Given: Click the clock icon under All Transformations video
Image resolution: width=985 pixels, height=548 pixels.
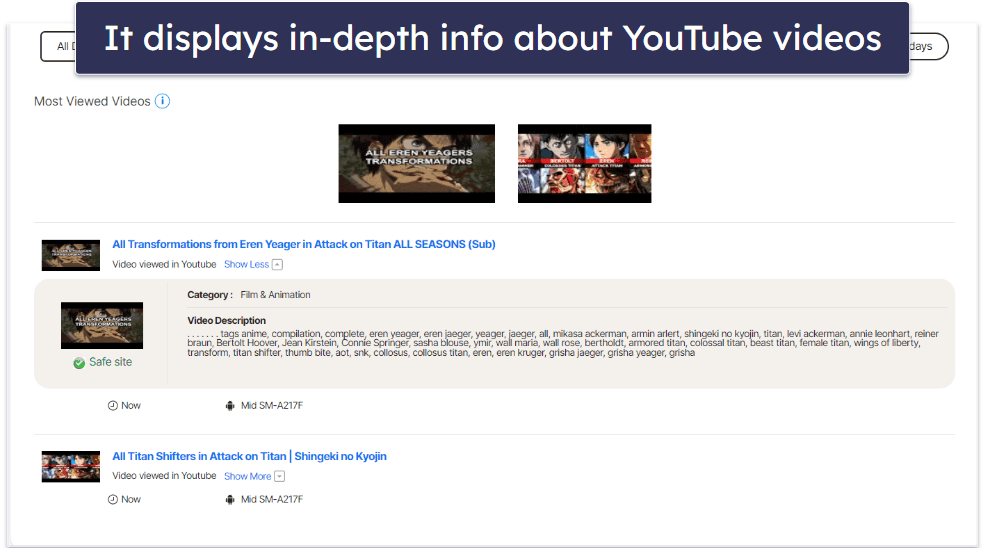Looking at the screenshot, I should click(x=112, y=406).
